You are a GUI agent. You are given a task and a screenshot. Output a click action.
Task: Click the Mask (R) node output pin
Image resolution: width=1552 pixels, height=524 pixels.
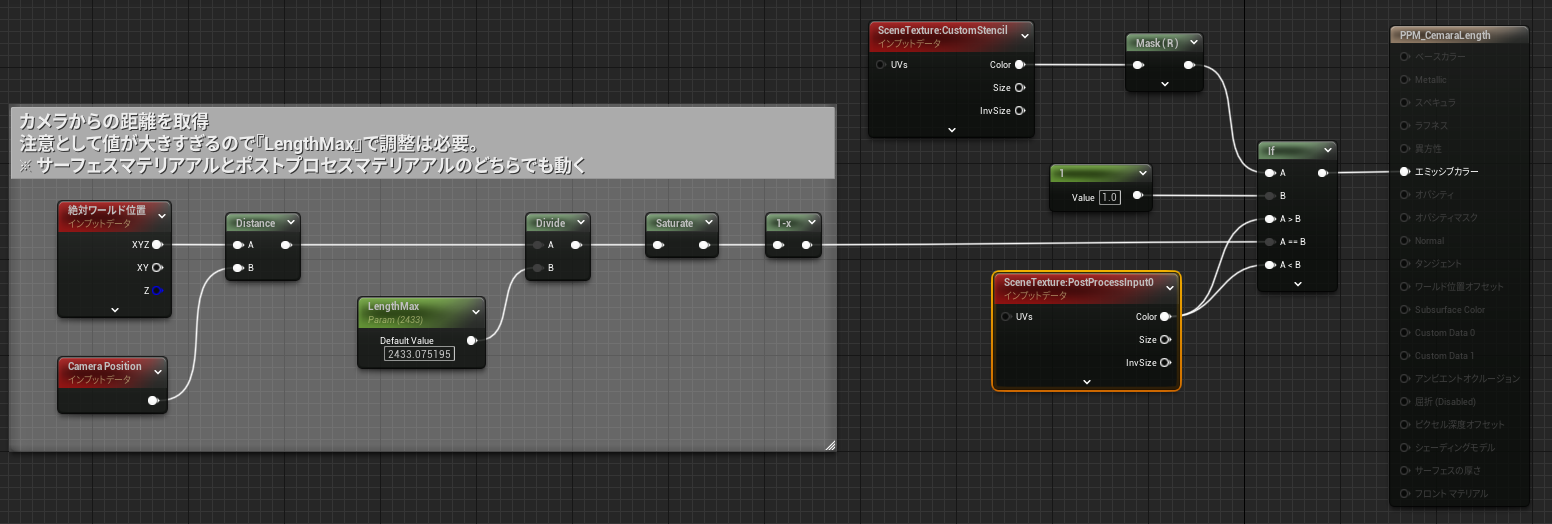[1189, 66]
